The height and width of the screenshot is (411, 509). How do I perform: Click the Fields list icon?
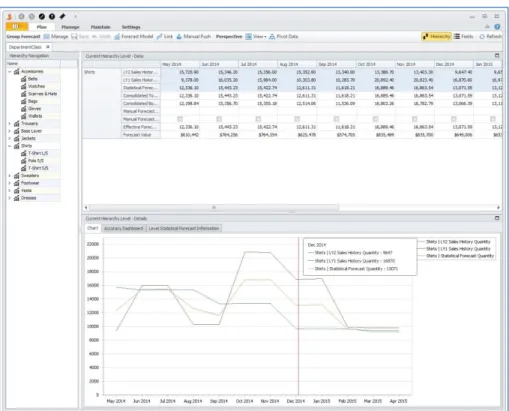pos(457,36)
